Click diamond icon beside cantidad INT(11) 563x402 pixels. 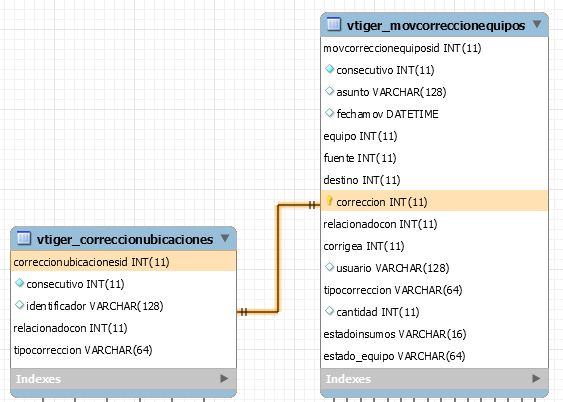[x=329, y=311]
